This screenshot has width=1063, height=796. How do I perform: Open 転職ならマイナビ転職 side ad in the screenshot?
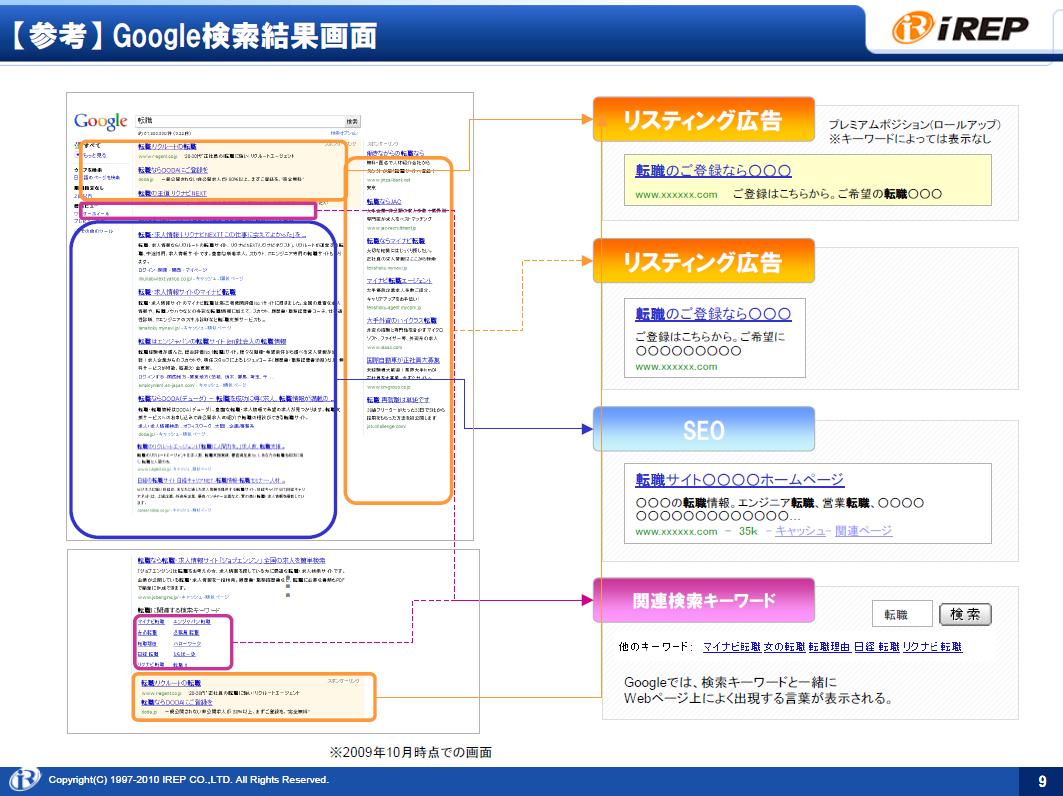click(396, 241)
